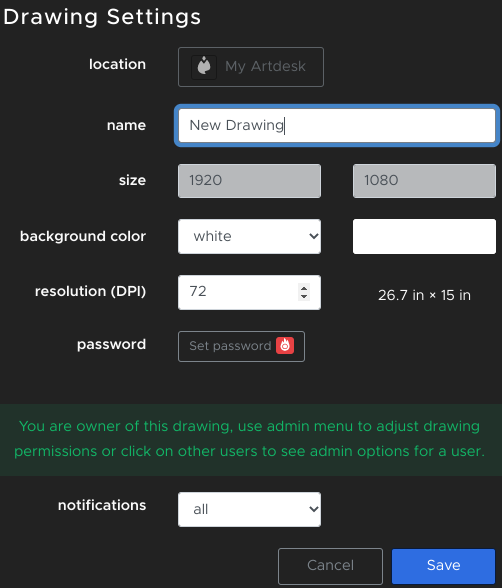Save the drawing settings
The width and height of the screenshot is (502, 588).
coord(444,566)
